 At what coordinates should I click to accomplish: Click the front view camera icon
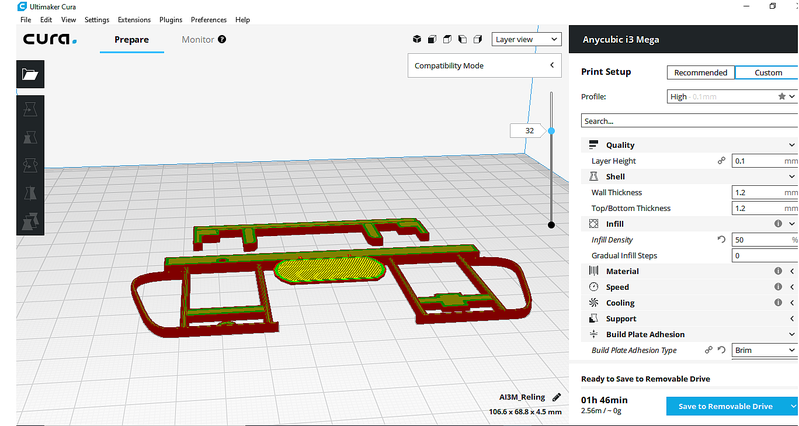tap(432, 39)
